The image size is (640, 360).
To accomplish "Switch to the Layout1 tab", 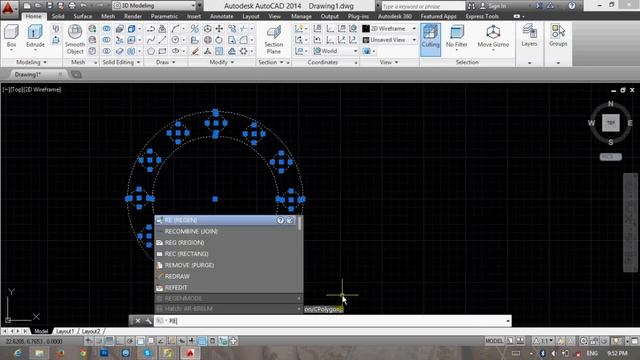I will coord(65,331).
